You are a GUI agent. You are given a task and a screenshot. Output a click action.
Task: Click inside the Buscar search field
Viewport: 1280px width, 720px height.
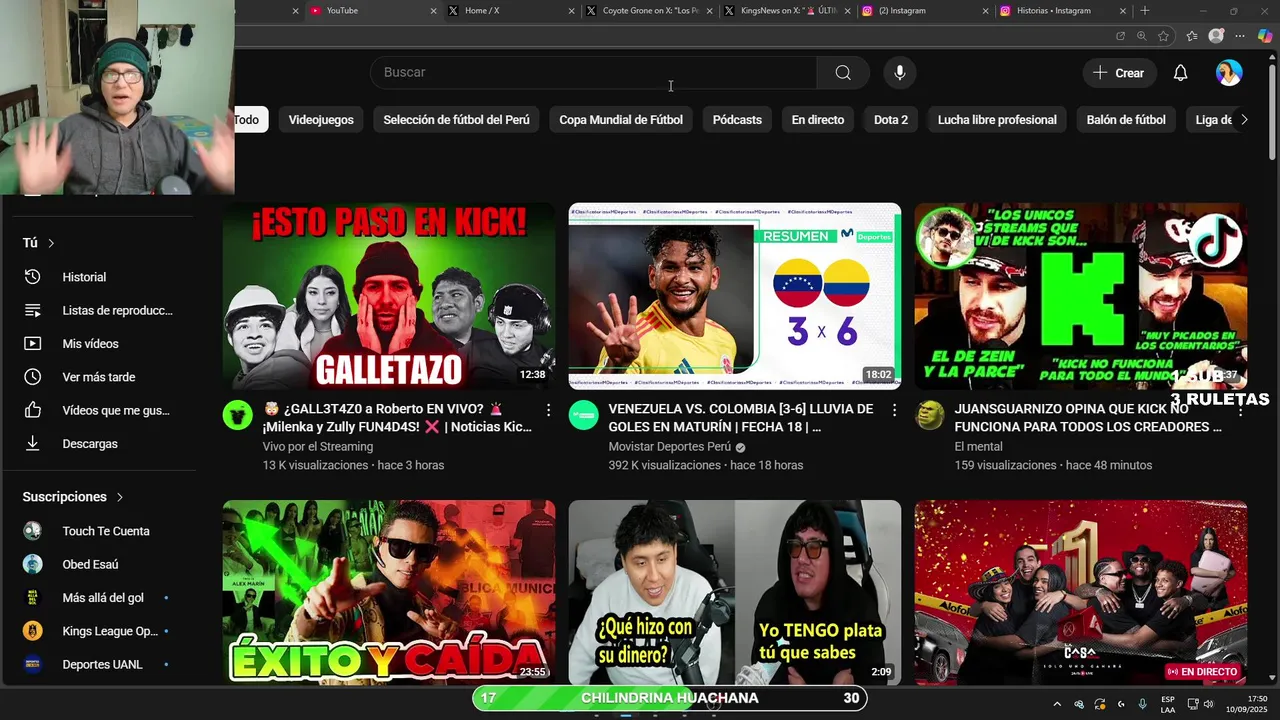(x=594, y=72)
